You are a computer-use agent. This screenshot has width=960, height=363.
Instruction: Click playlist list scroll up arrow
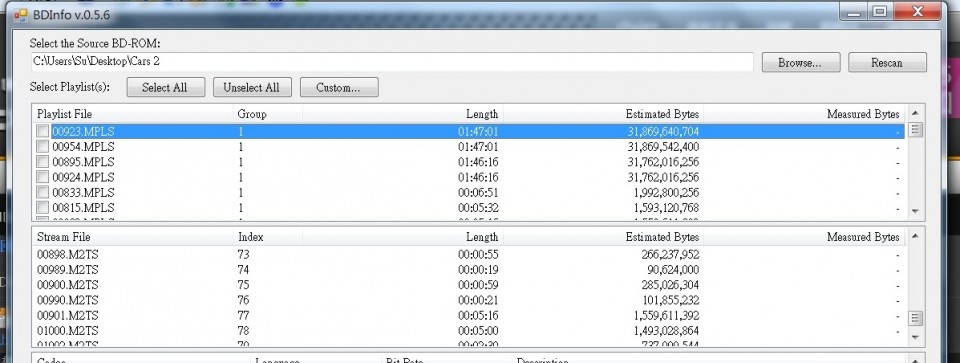[915, 113]
